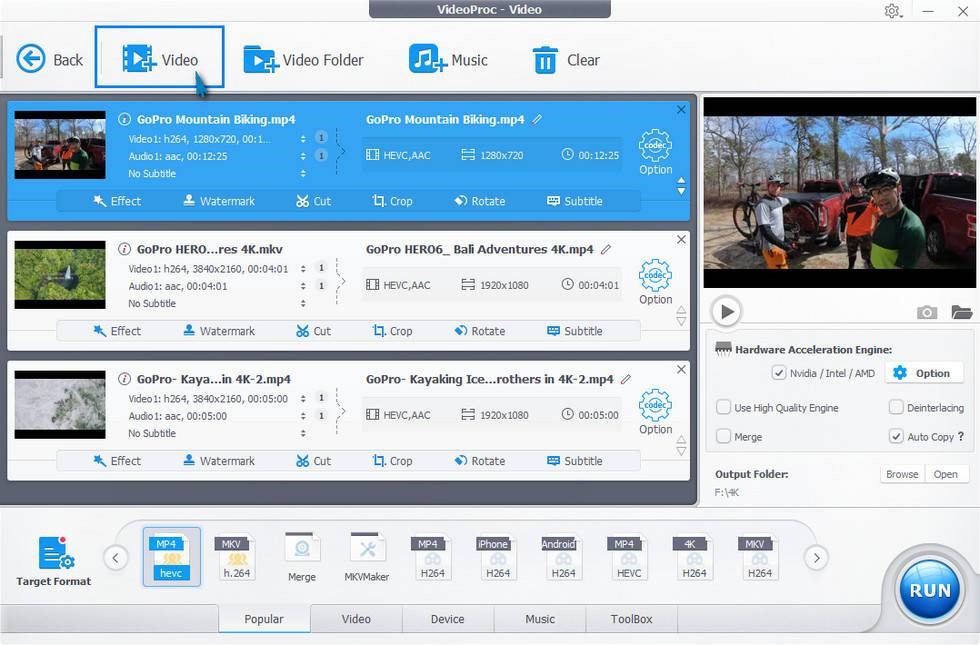
Task: Open Cut tool for GoPro HERO6 video
Action: point(314,331)
